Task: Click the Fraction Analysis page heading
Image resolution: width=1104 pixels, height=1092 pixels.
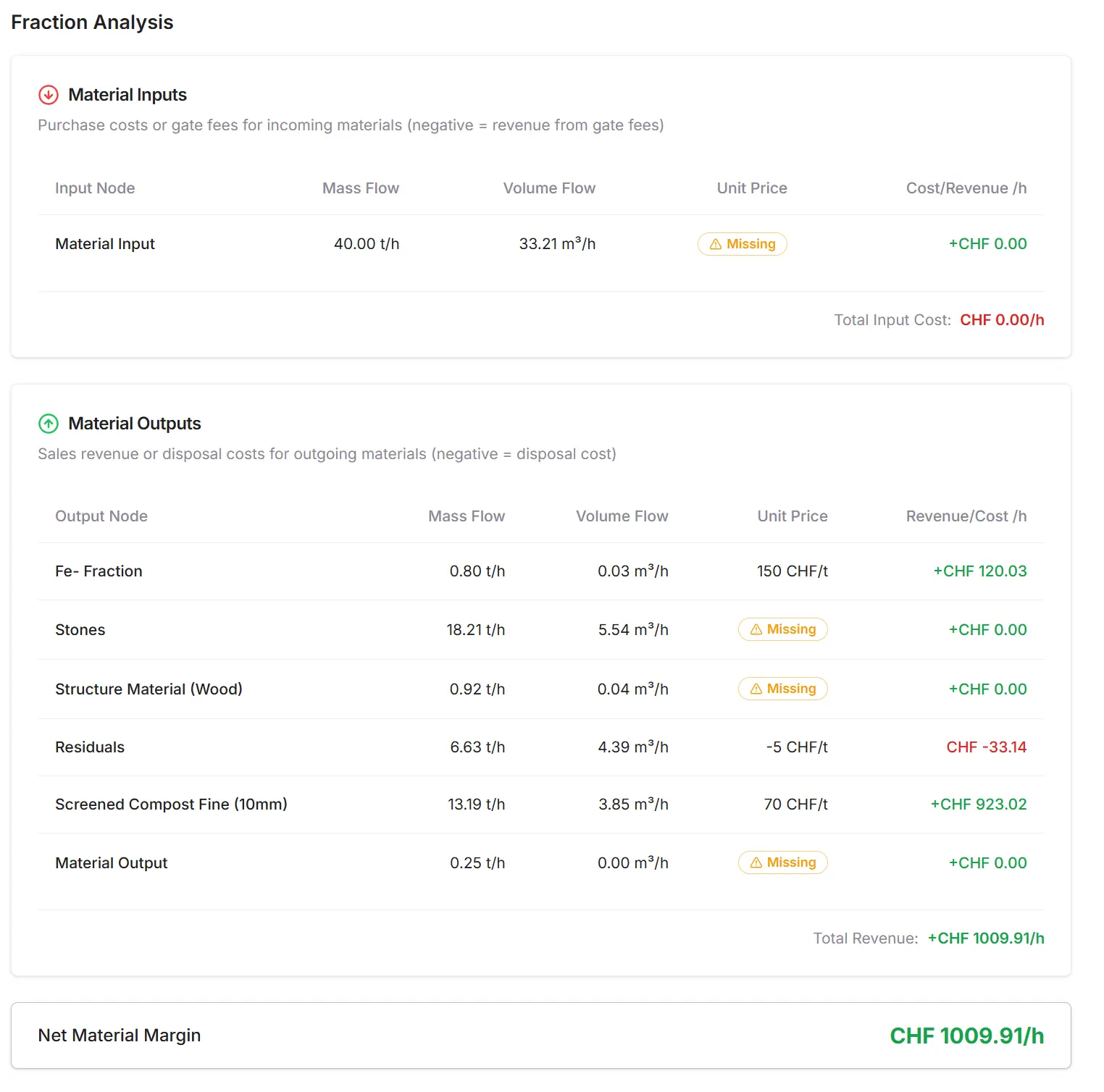Action: (x=92, y=22)
